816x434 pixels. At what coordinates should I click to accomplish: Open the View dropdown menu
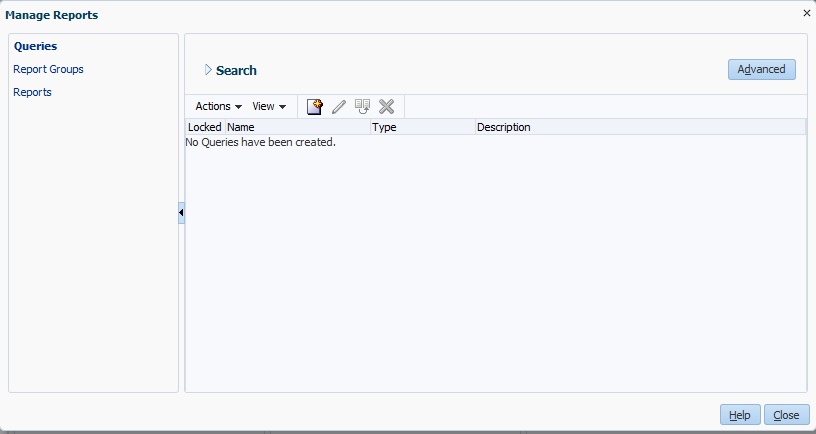tap(268, 107)
